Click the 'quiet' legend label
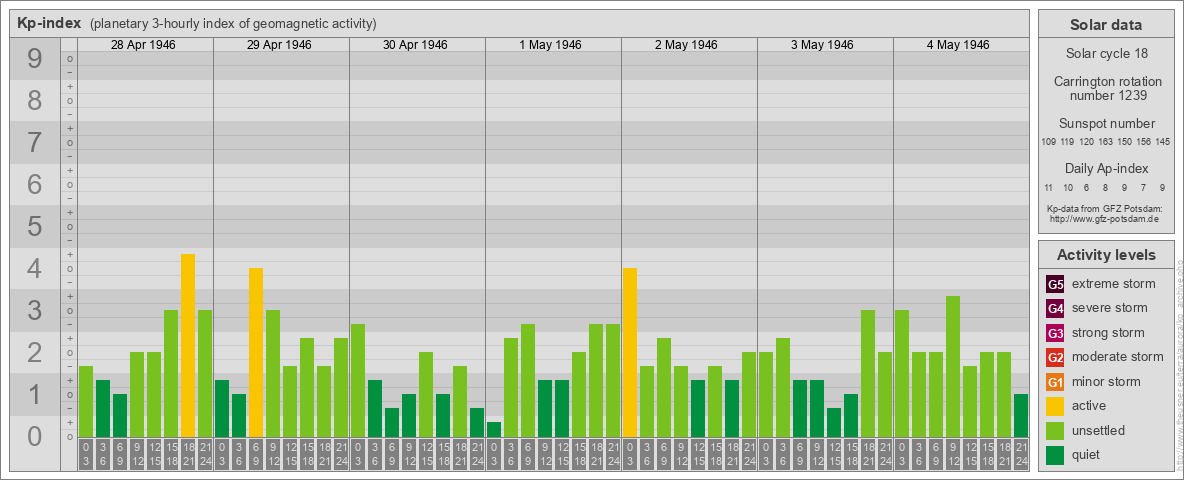Screen dimensions: 1184x480 1088,455
